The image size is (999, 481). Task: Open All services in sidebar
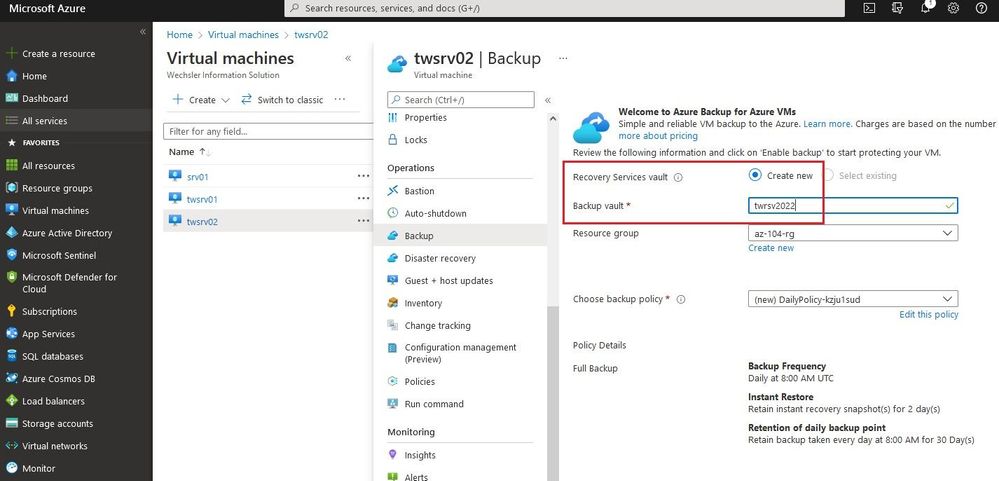[44, 121]
